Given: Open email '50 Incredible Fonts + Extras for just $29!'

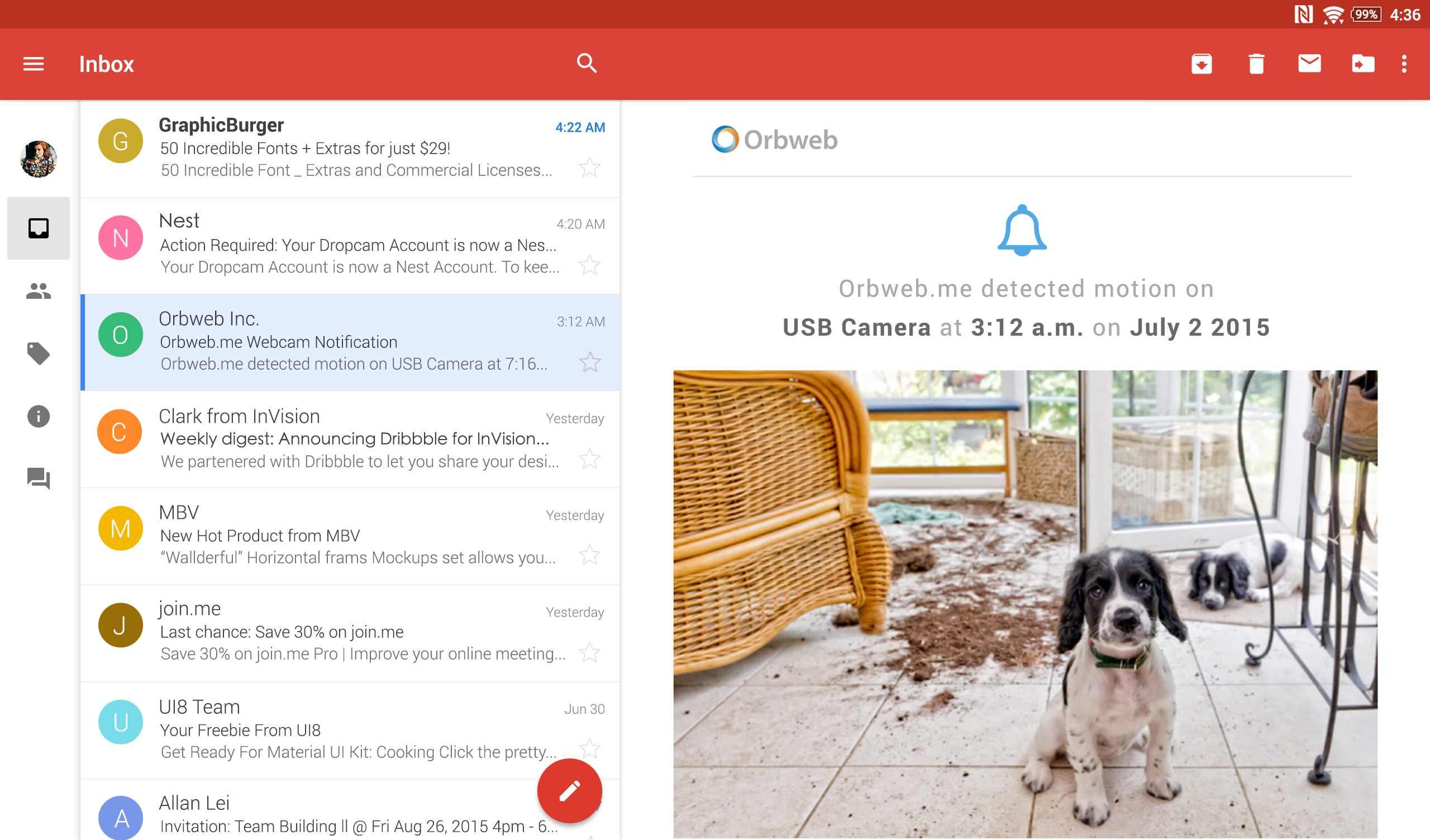Looking at the screenshot, I should point(350,149).
